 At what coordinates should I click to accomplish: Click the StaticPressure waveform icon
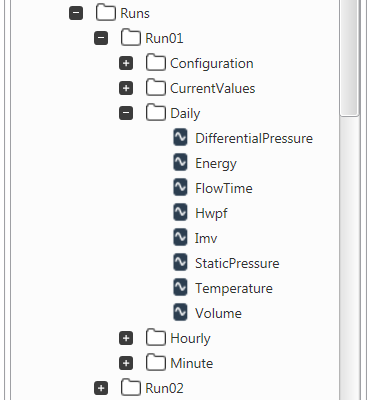coord(180,263)
